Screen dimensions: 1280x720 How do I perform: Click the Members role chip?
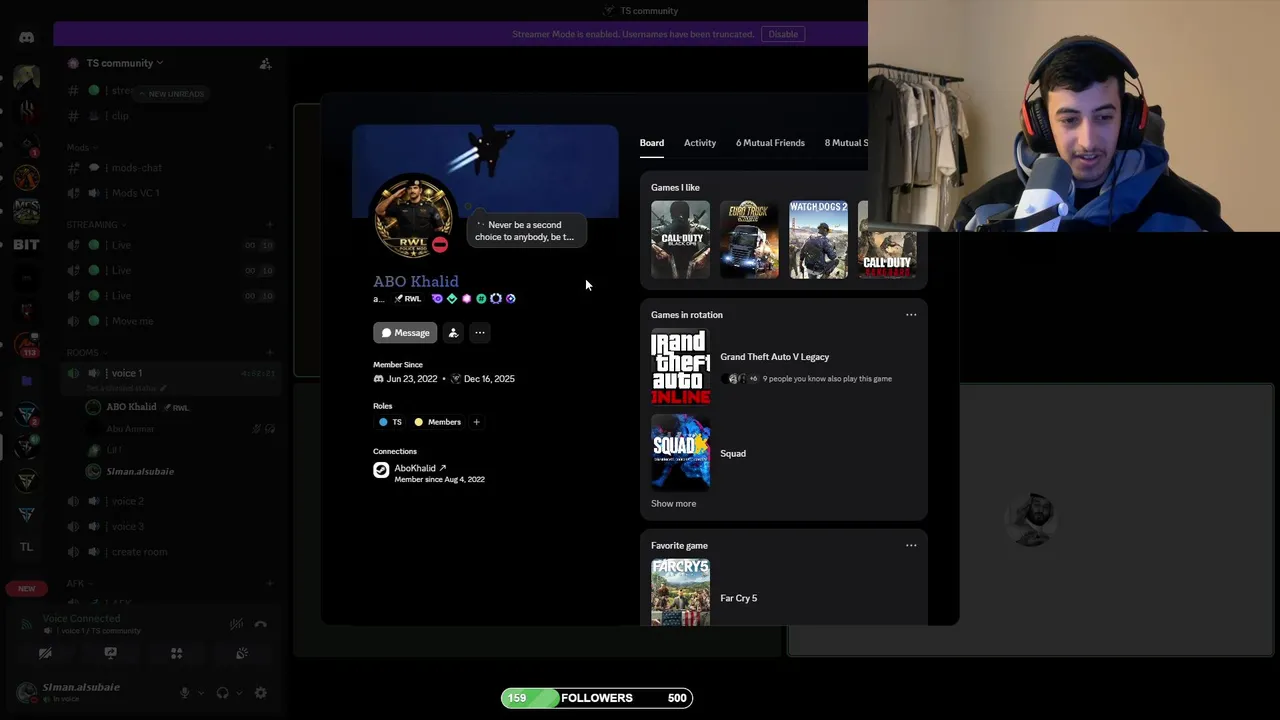click(438, 422)
